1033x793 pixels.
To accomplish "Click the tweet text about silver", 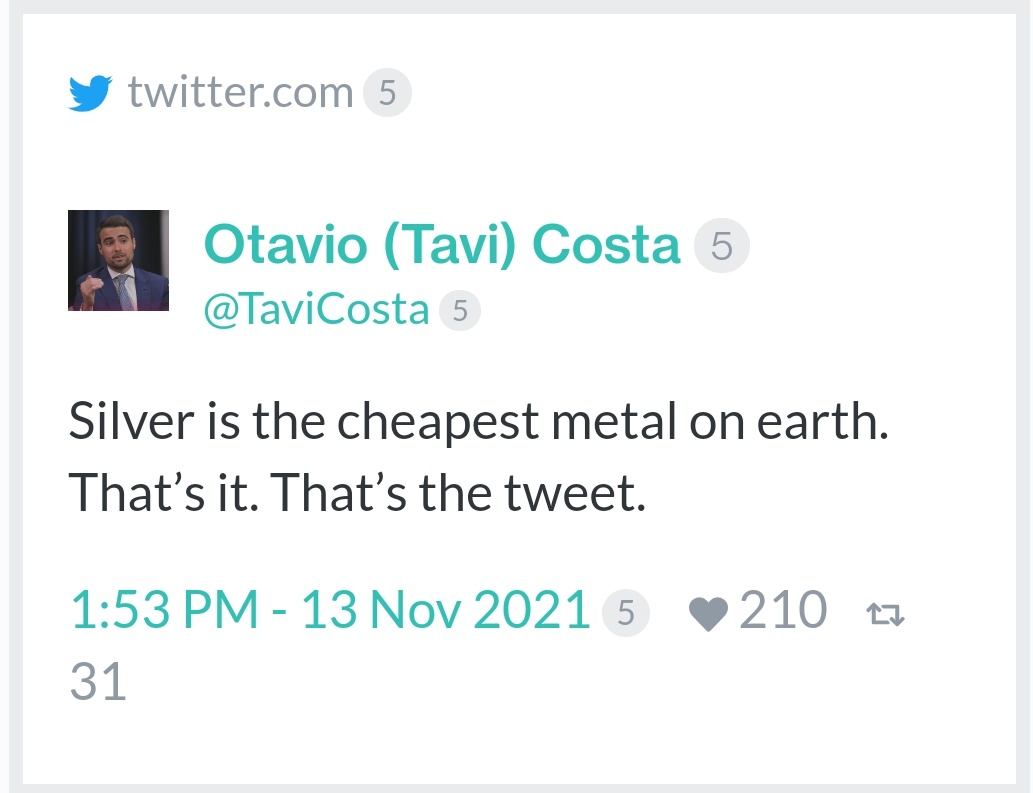I will [x=479, y=456].
